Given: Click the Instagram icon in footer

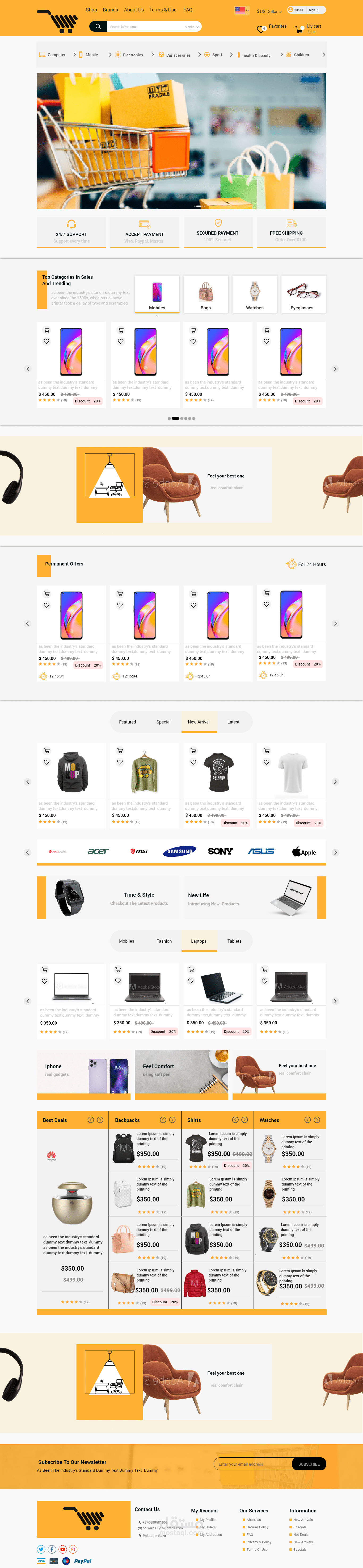Looking at the screenshot, I should (x=73, y=1549).
